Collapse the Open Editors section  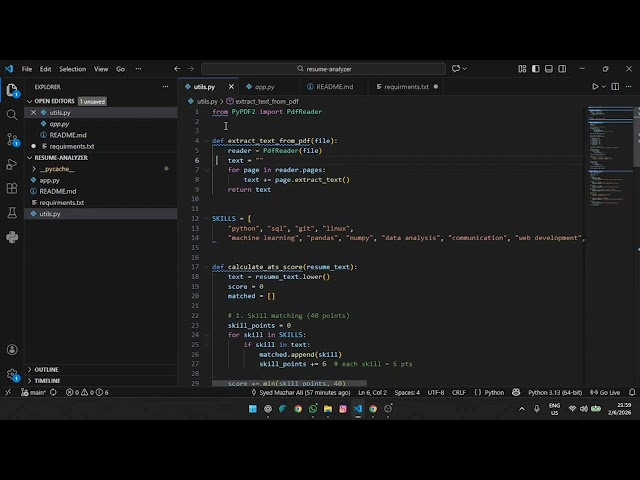[x=29, y=101]
